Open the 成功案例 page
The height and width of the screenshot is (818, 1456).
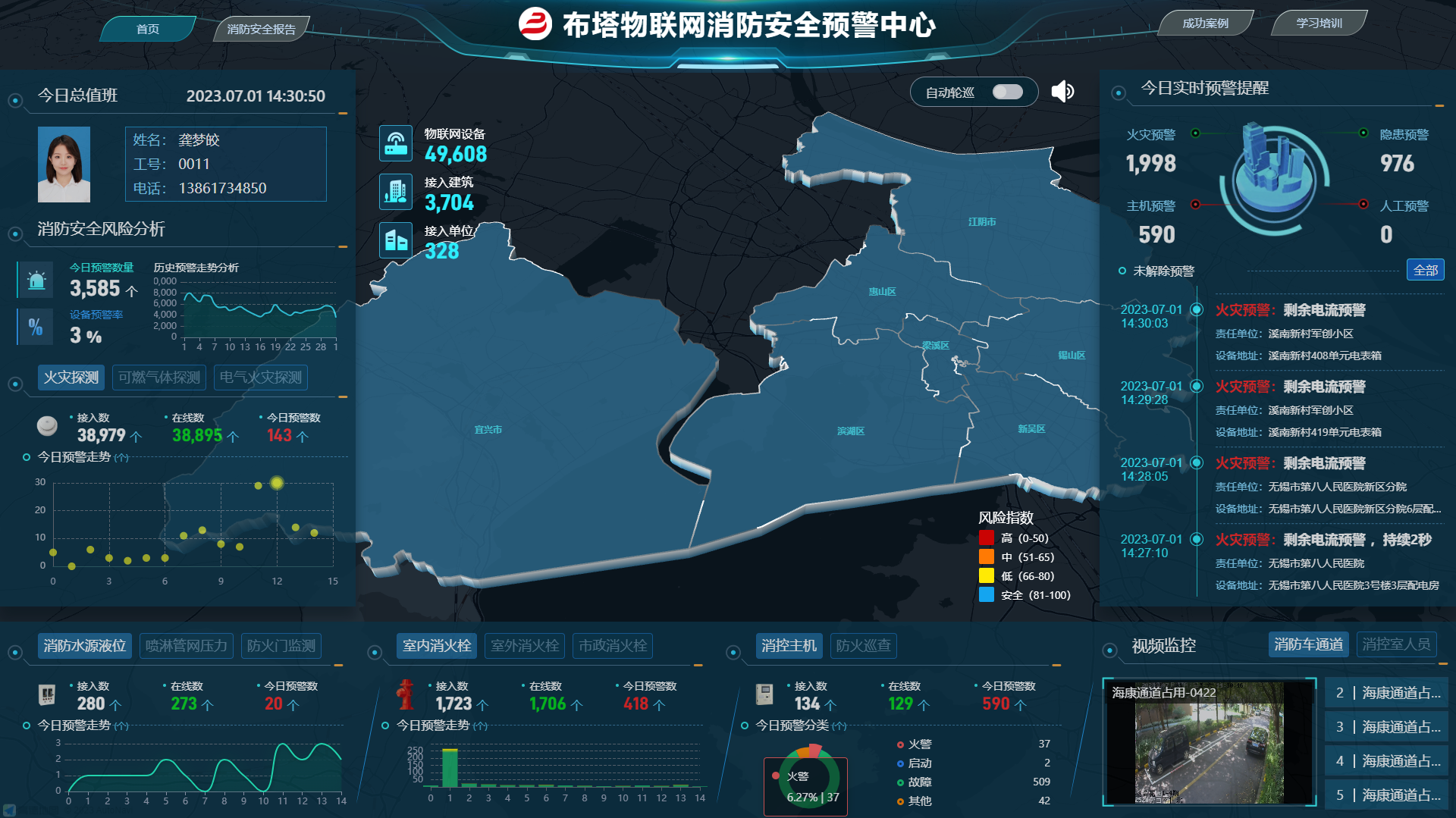[1205, 24]
